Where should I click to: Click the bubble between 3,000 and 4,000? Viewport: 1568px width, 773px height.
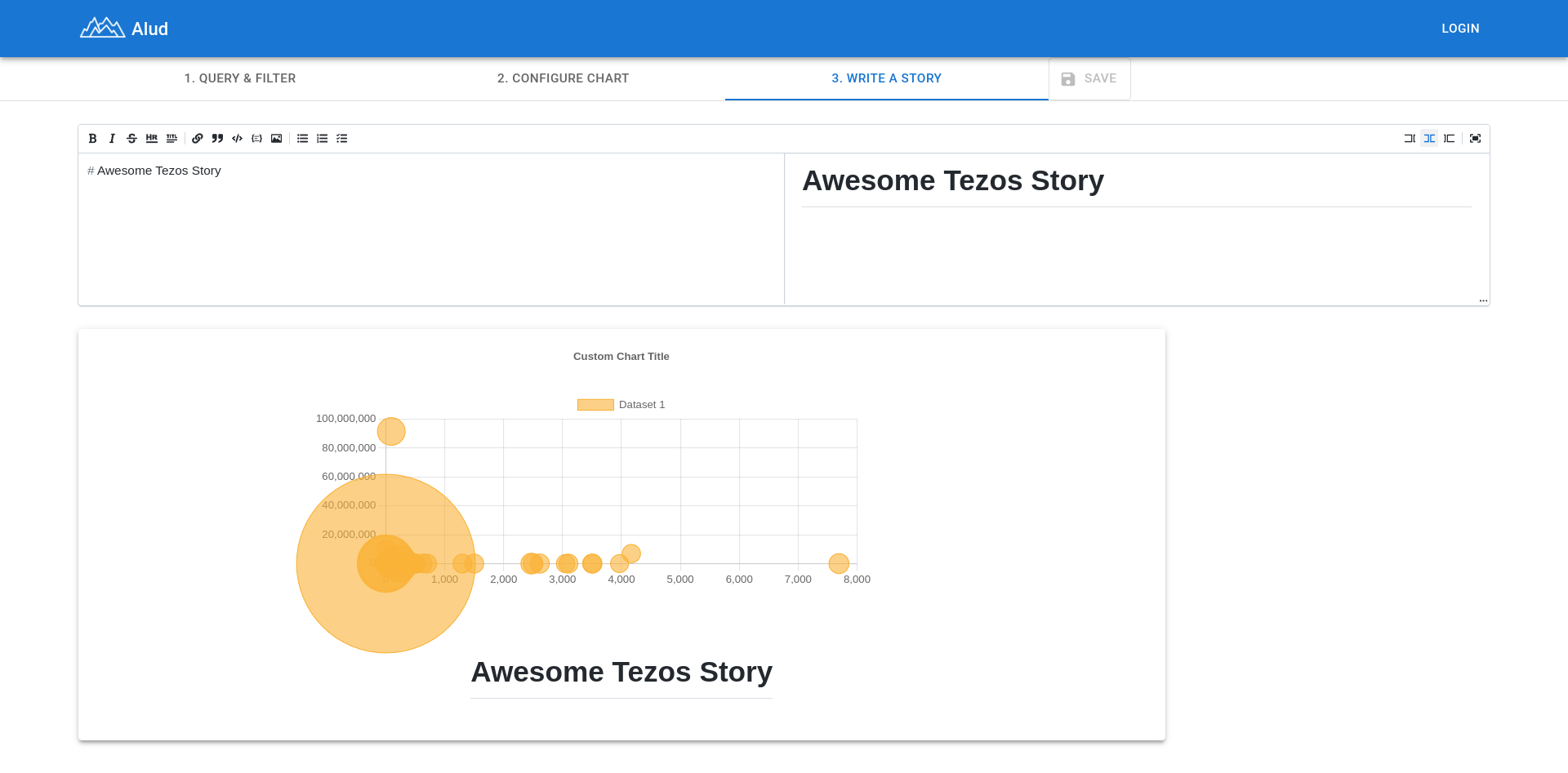[592, 563]
